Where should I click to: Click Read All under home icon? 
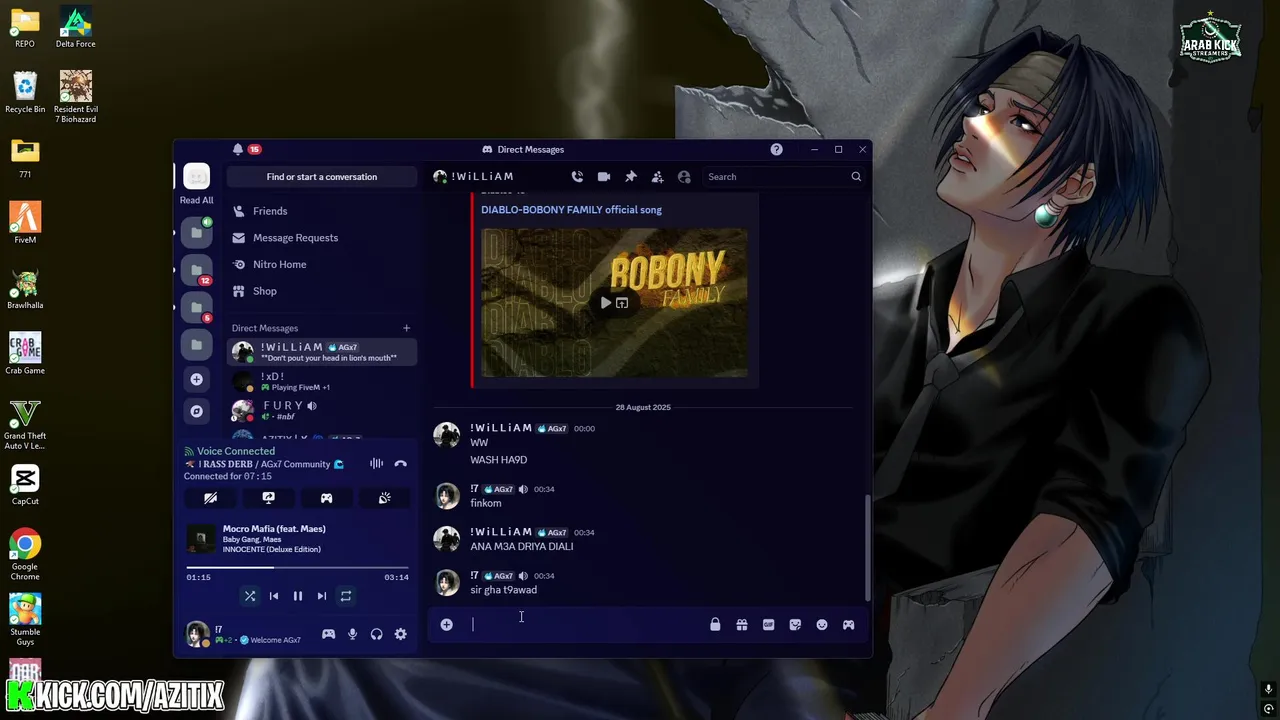tap(196, 200)
